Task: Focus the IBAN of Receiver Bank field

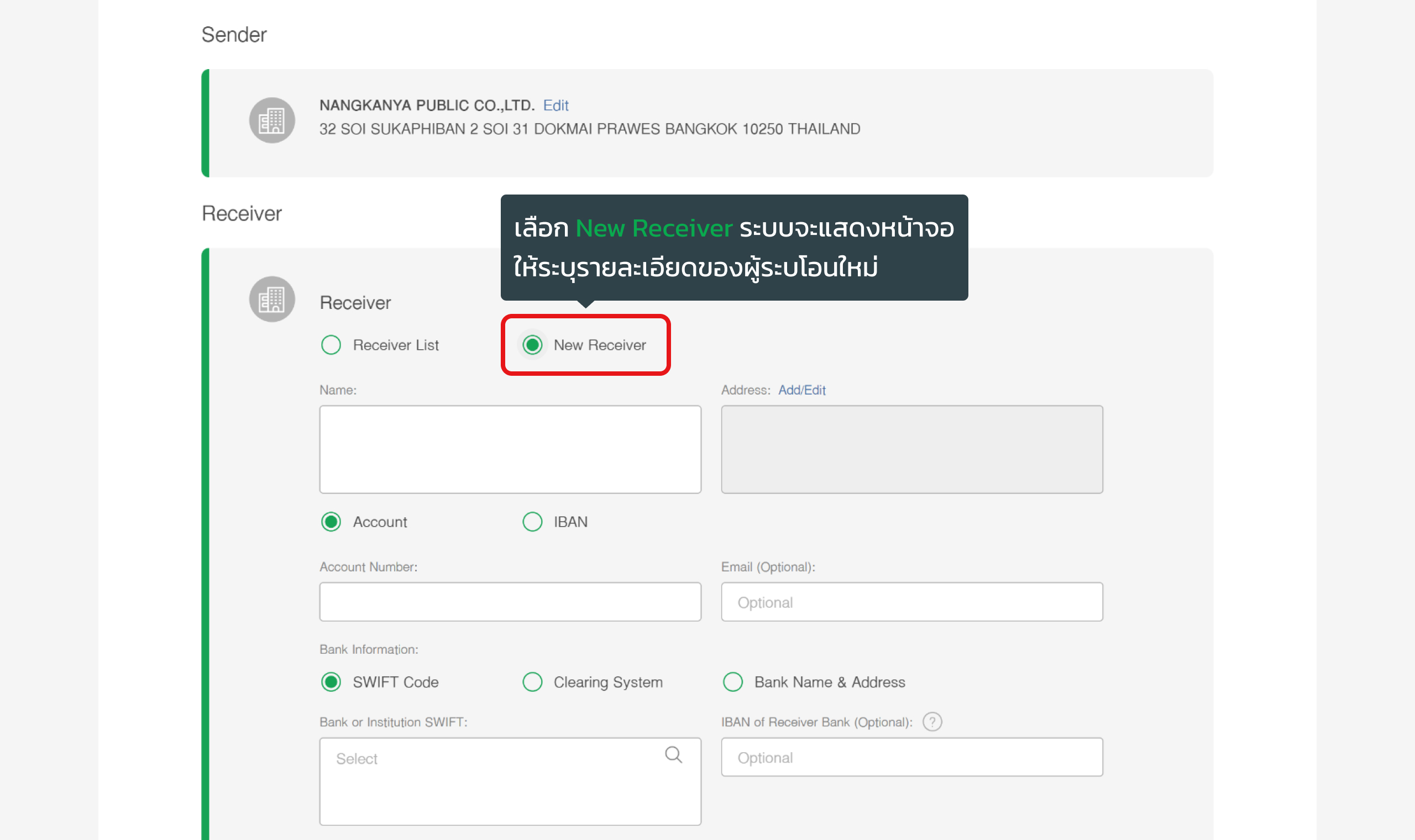Action: [x=912, y=757]
